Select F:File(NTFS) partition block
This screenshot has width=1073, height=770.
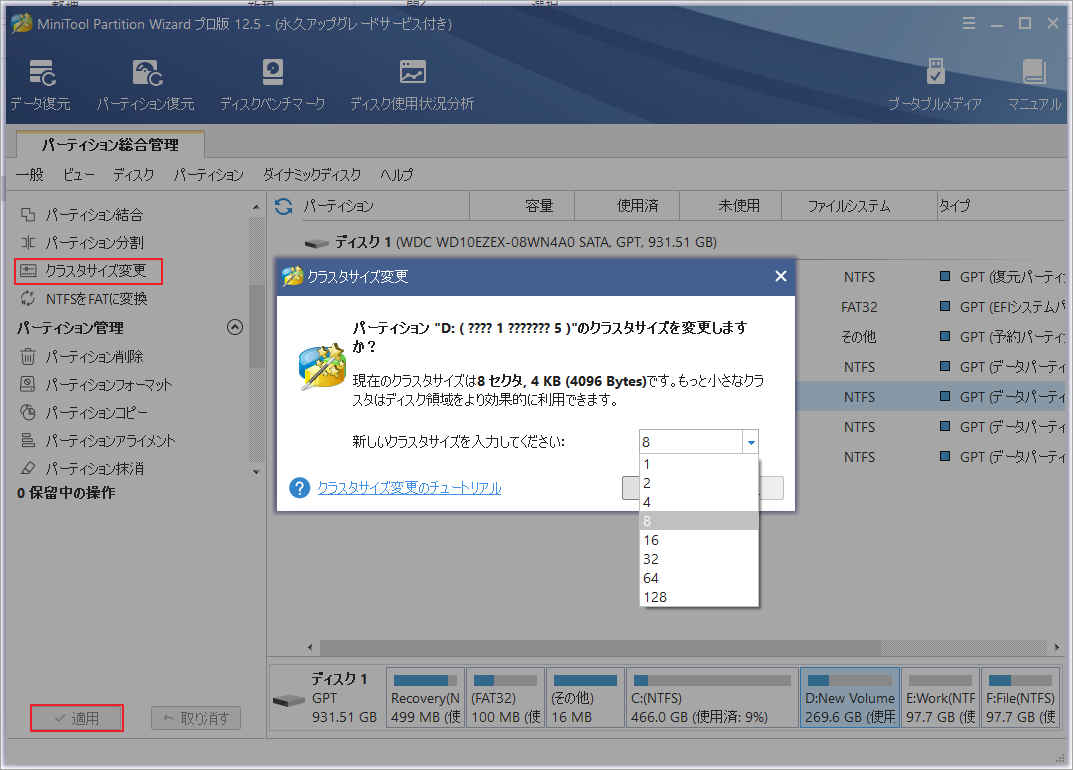point(1020,698)
